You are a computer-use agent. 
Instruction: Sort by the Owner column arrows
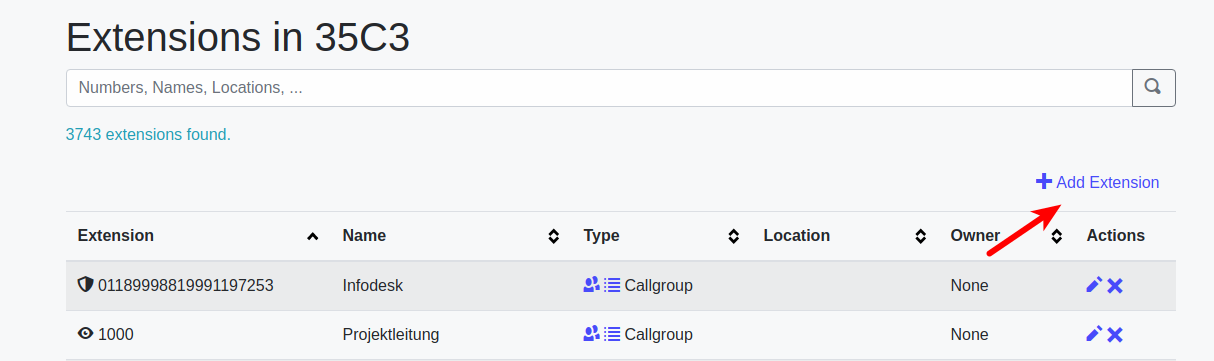pos(1057,236)
